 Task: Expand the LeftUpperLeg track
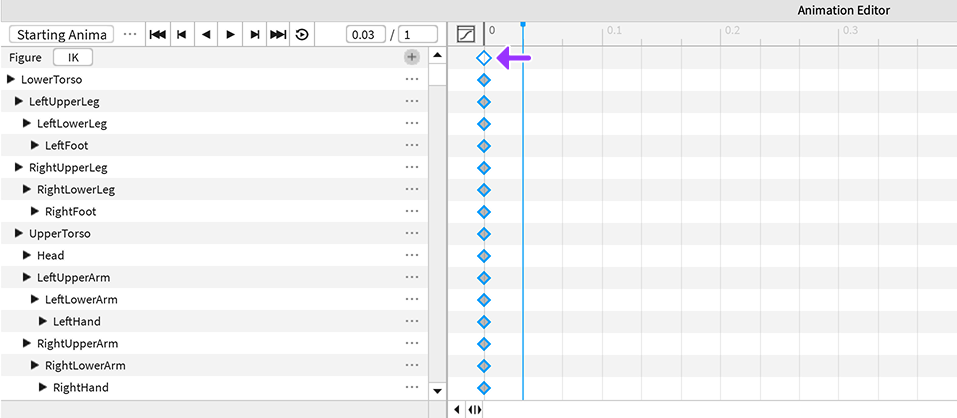[19, 101]
